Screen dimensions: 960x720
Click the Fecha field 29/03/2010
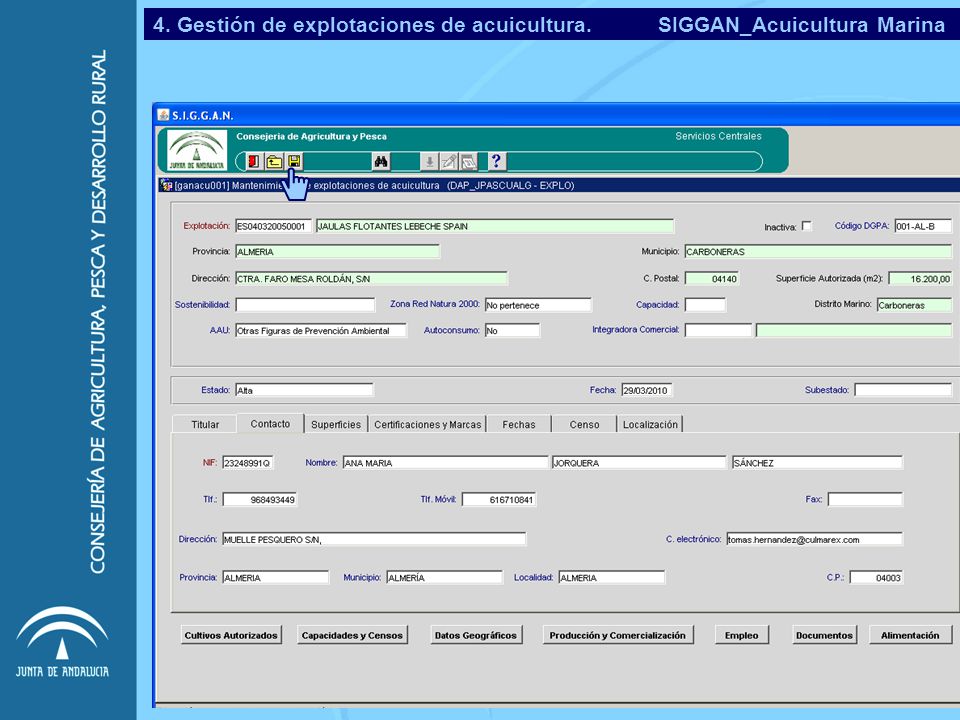point(647,390)
